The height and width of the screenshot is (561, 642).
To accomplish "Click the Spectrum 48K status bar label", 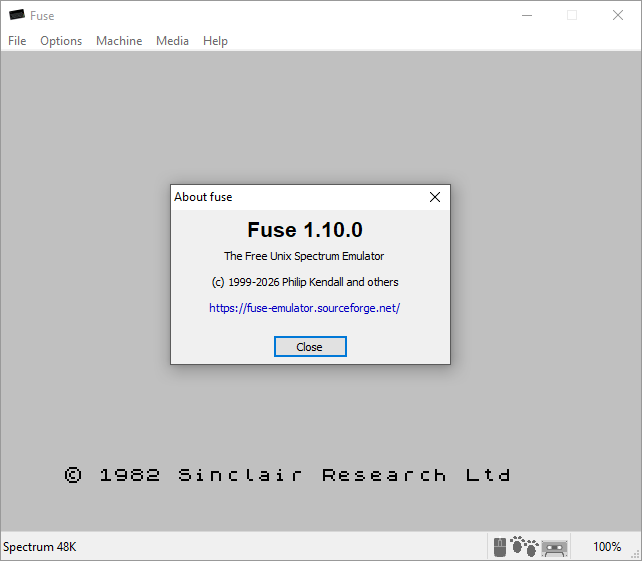I will [40, 547].
